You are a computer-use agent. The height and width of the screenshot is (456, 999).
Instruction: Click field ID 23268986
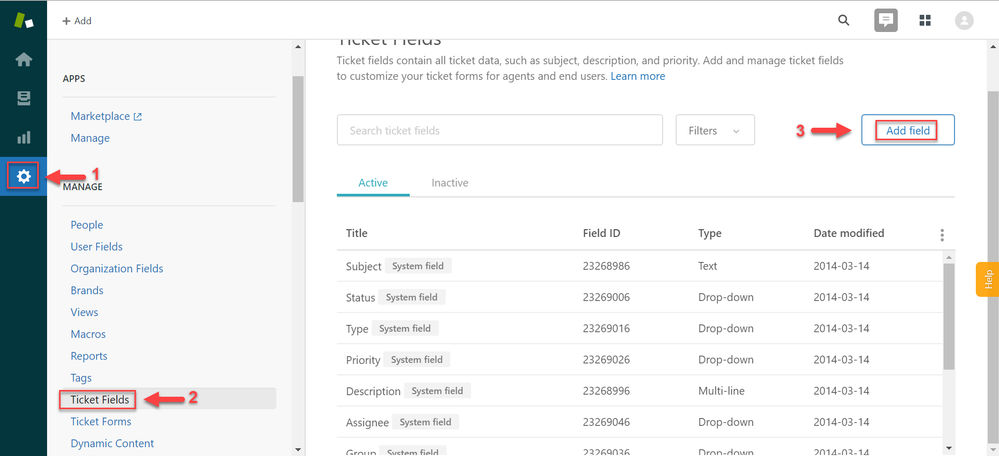(606, 266)
